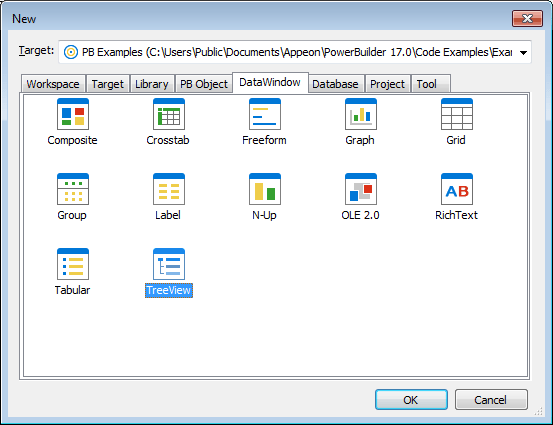Pick the Tabular DataWindow icon
This screenshot has height=425, width=553.
pyautogui.click(x=73, y=264)
